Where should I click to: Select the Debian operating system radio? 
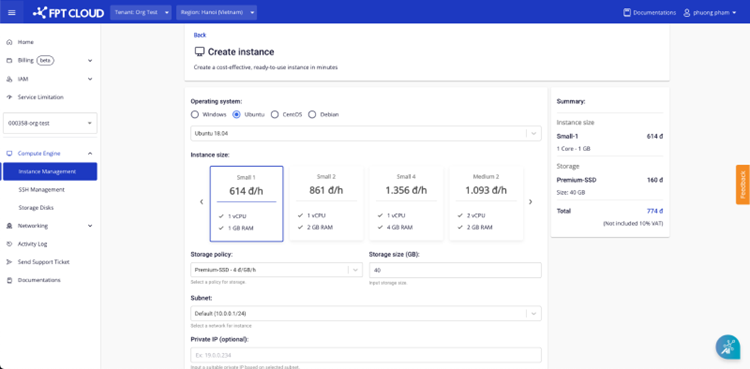coord(312,114)
